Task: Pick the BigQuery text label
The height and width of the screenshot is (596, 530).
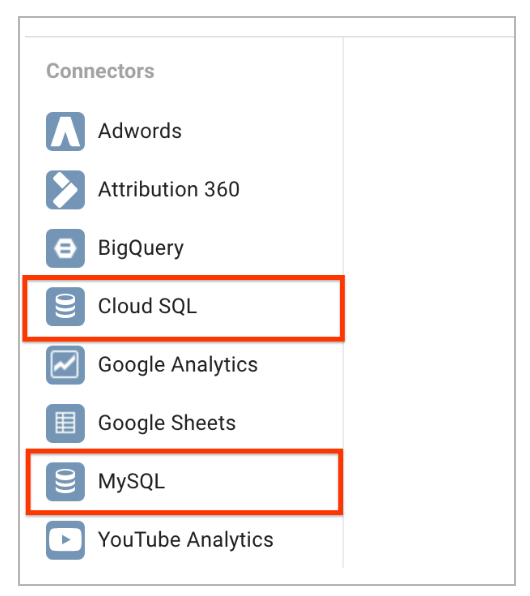Action: (x=141, y=249)
